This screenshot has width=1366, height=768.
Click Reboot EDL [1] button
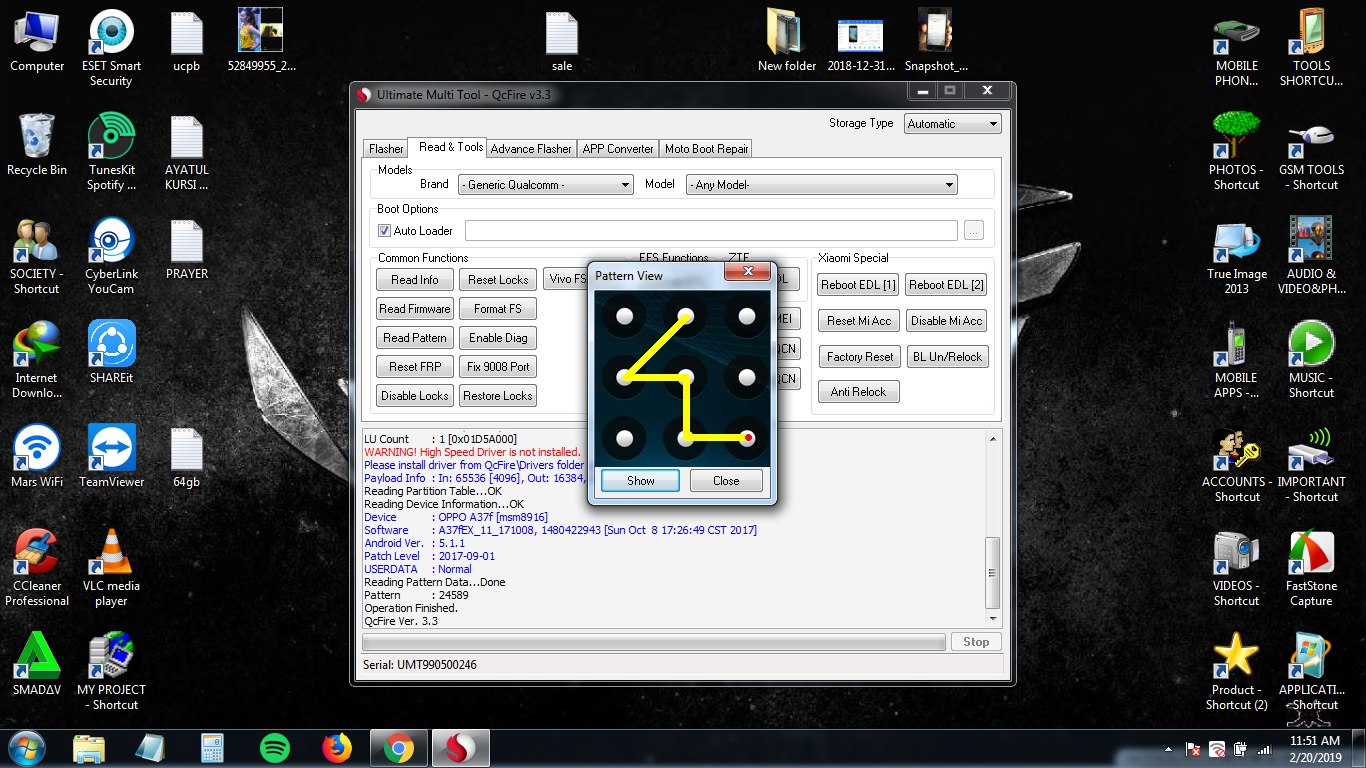858,285
